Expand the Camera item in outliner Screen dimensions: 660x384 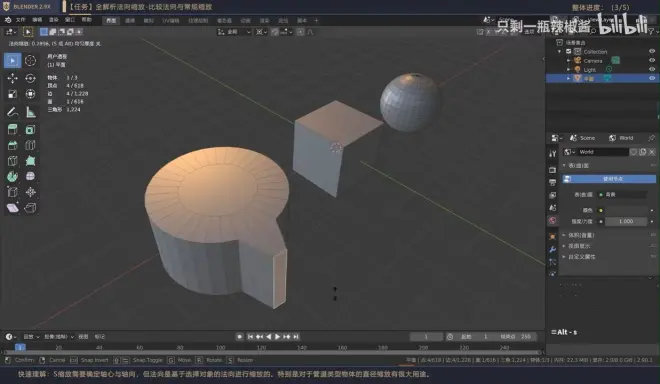[569, 61]
